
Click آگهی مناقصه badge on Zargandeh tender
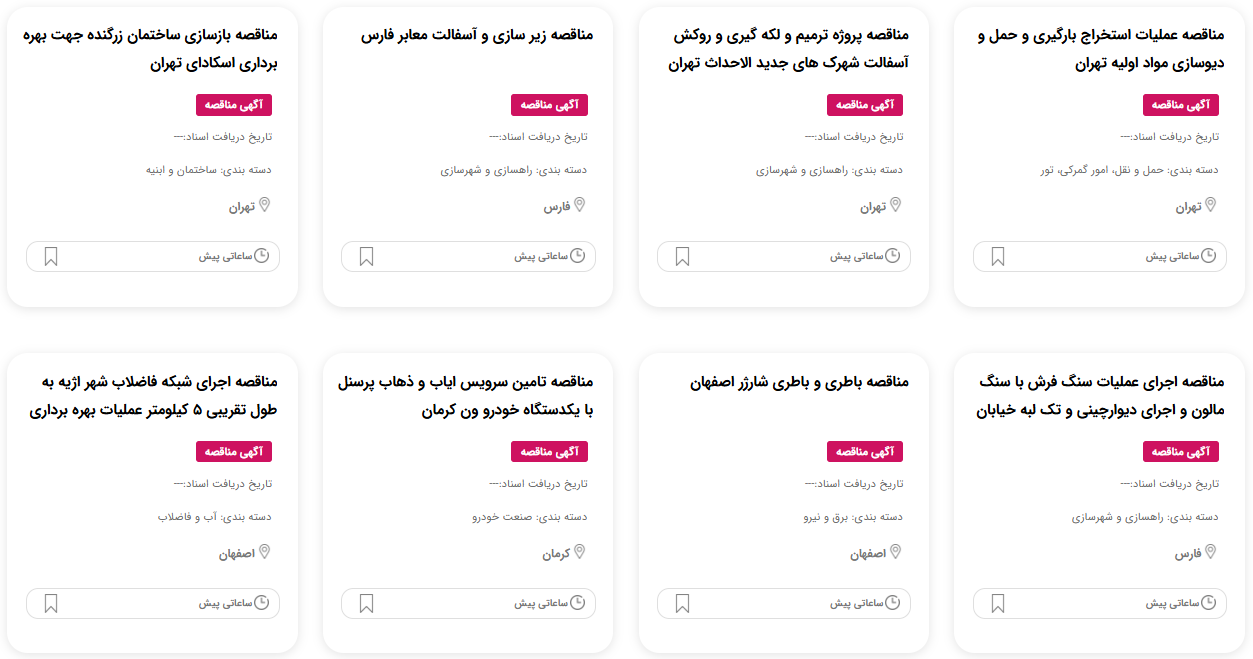point(234,105)
